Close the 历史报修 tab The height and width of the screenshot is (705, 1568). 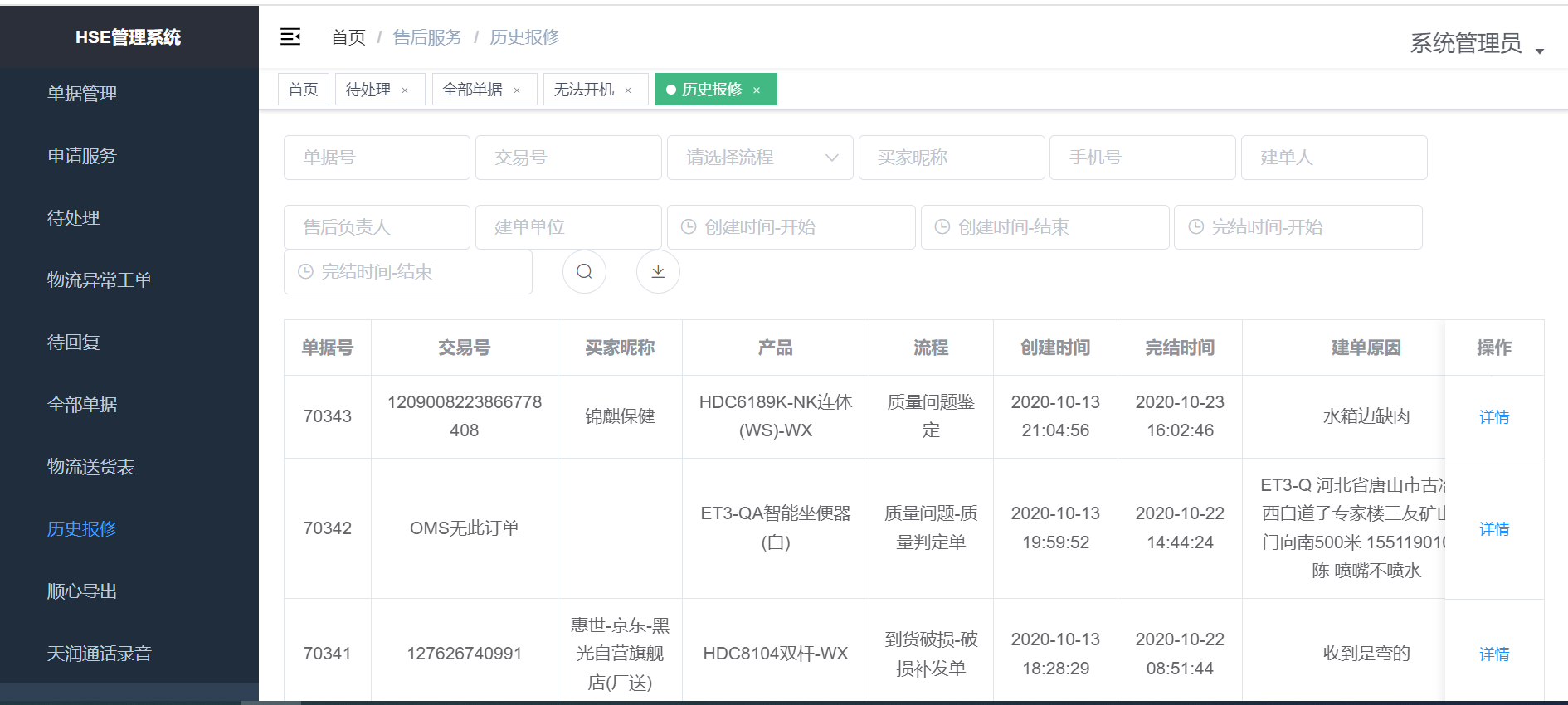pyautogui.click(x=757, y=90)
